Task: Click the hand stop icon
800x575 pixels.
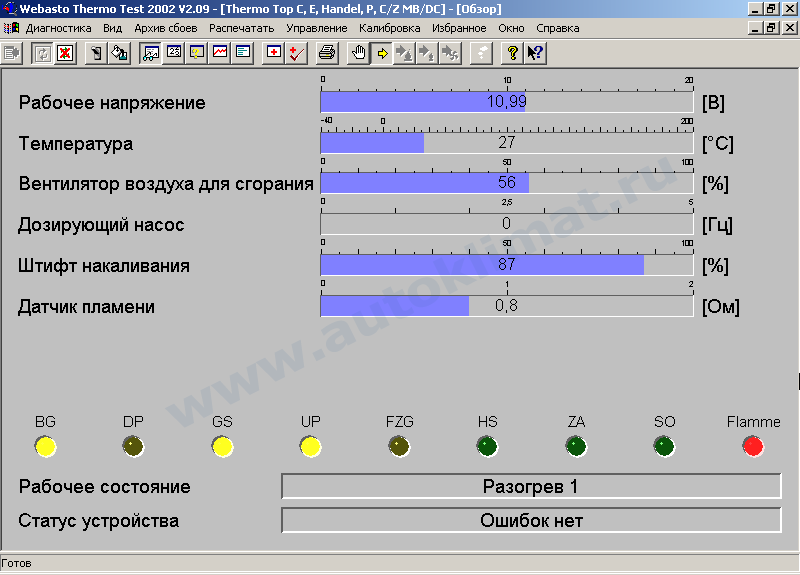Action: (x=359, y=53)
